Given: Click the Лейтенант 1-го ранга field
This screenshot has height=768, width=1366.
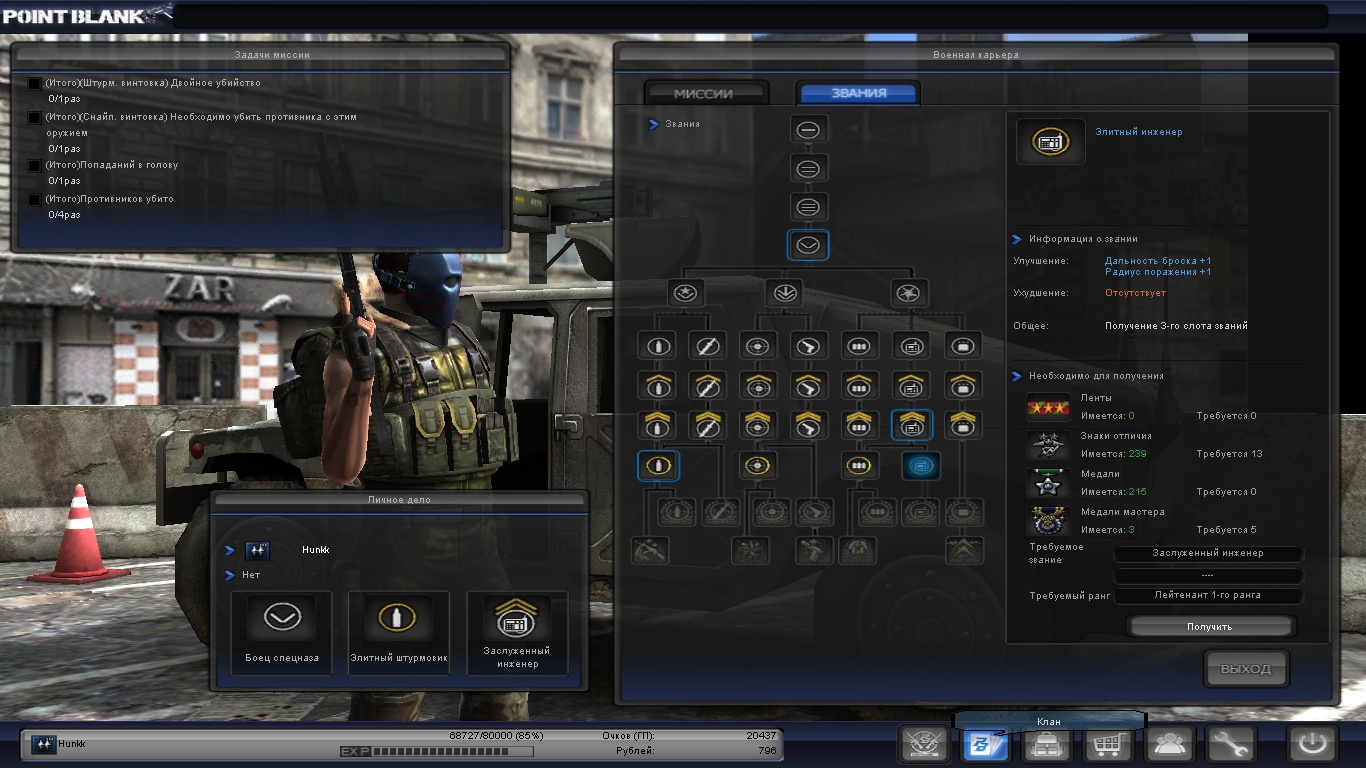Looking at the screenshot, I should tap(1208, 595).
